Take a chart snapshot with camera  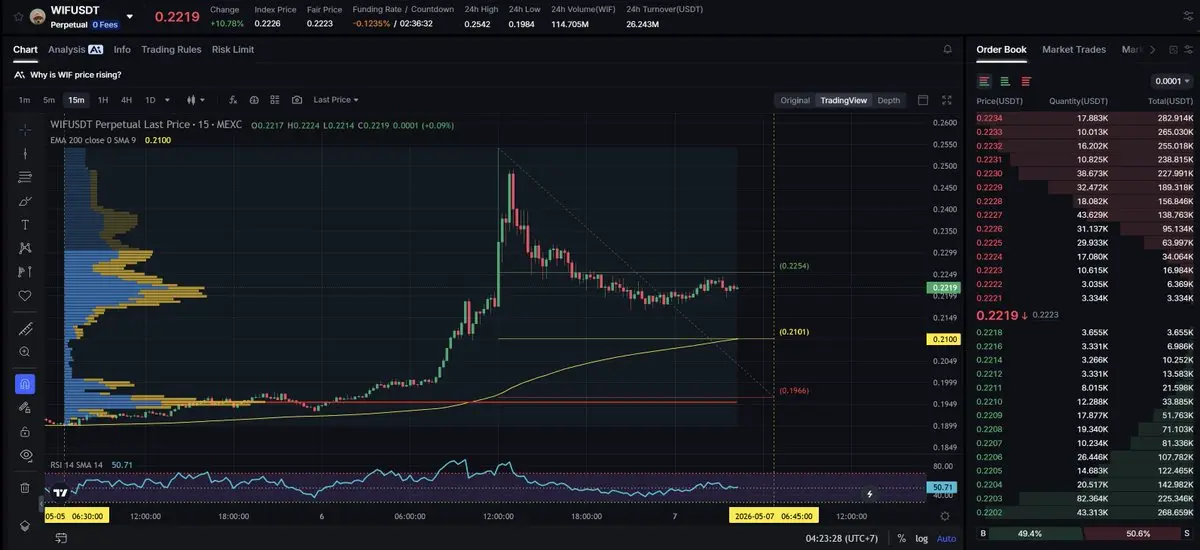click(297, 100)
